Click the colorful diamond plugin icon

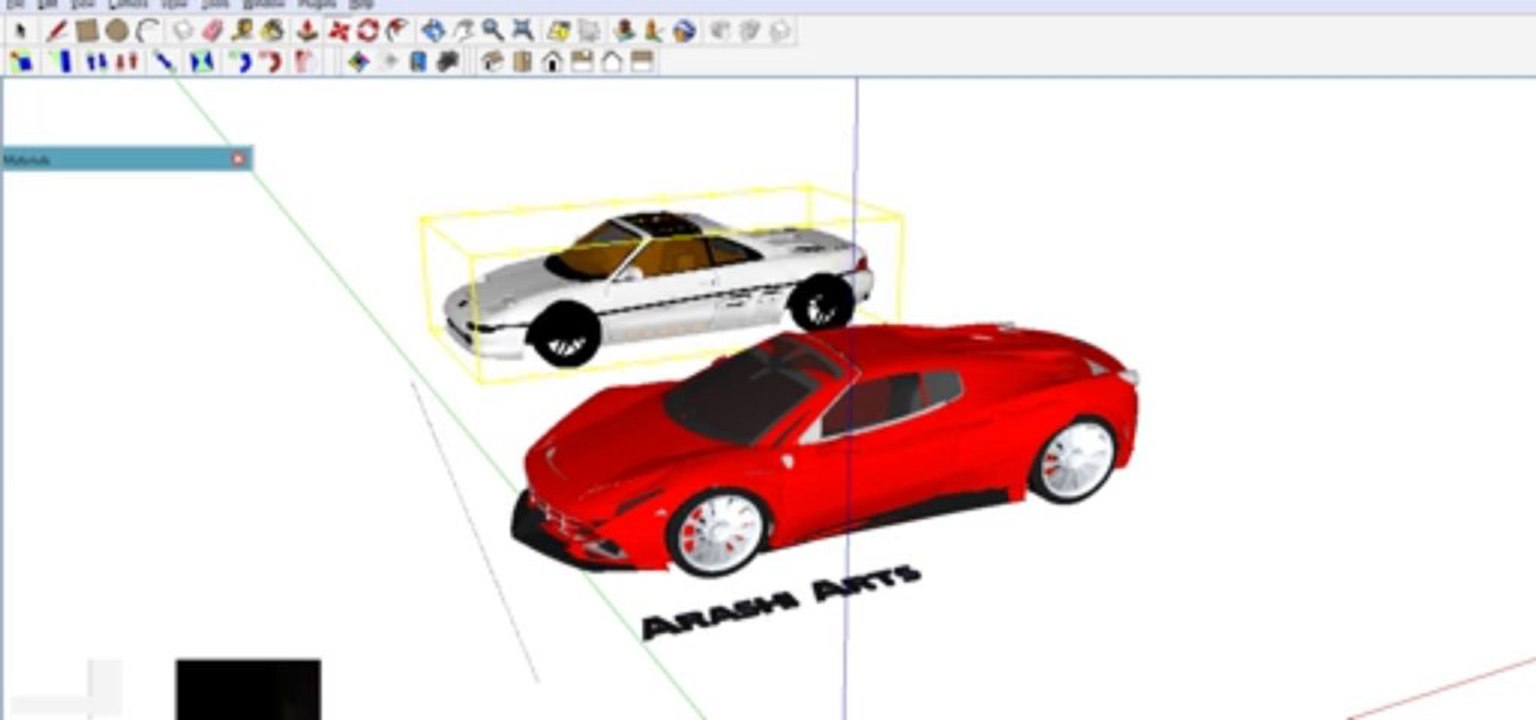click(x=358, y=62)
